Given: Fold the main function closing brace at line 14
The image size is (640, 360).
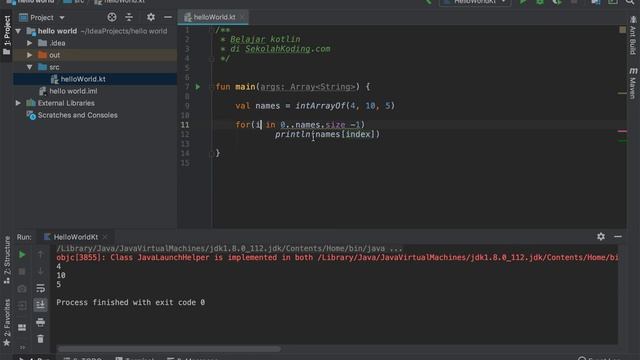Looking at the screenshot, I should tap(211, 153).
